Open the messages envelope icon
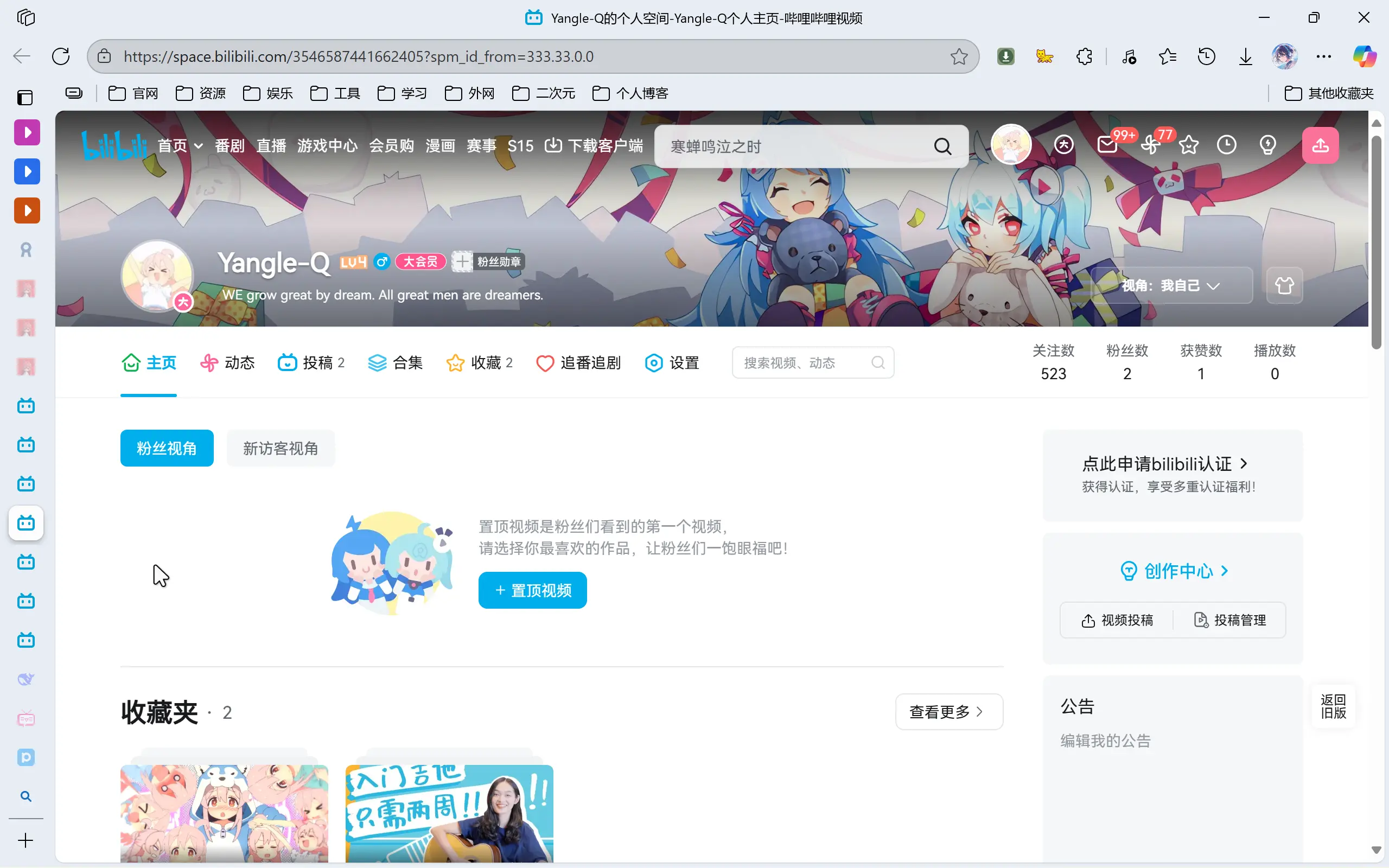The width and height of the screenshot is (1389, 868). click(x=1107, y=145)
